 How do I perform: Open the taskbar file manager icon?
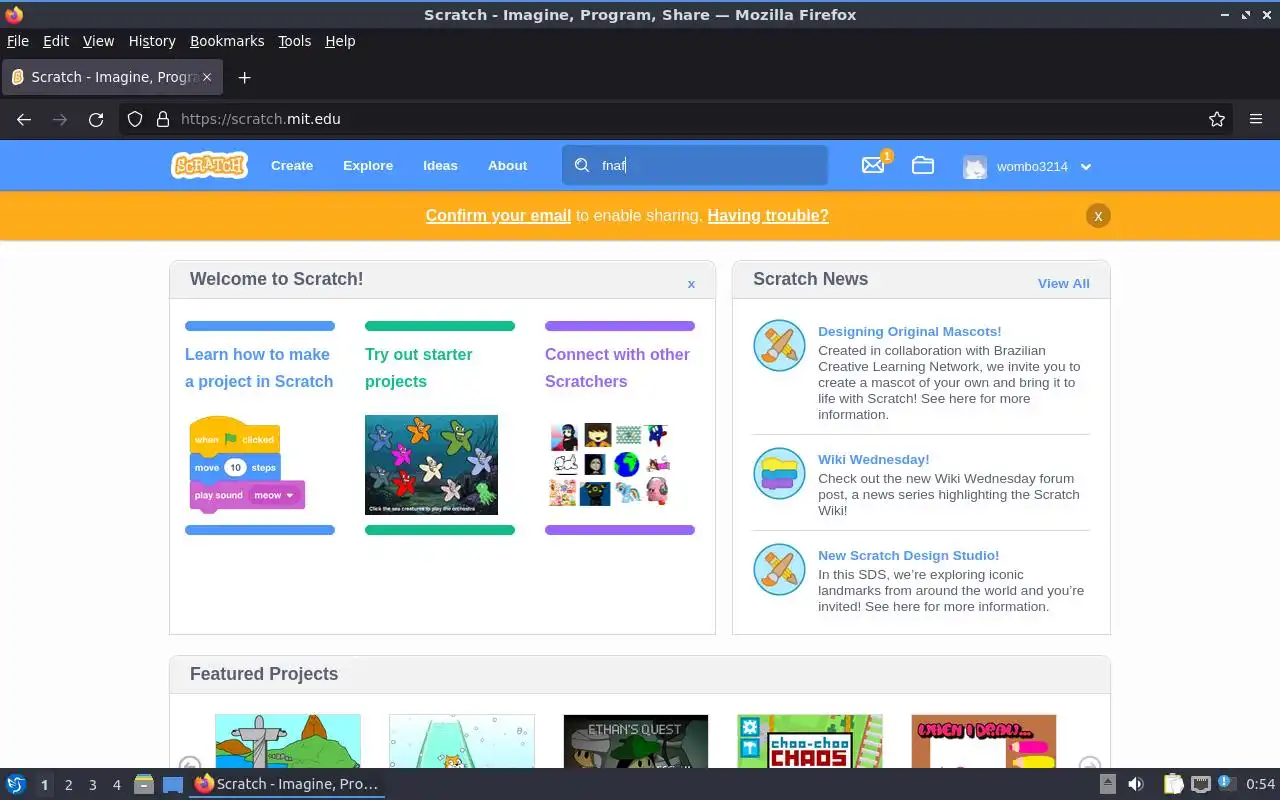pyautogui.click(x=143, y=784)
